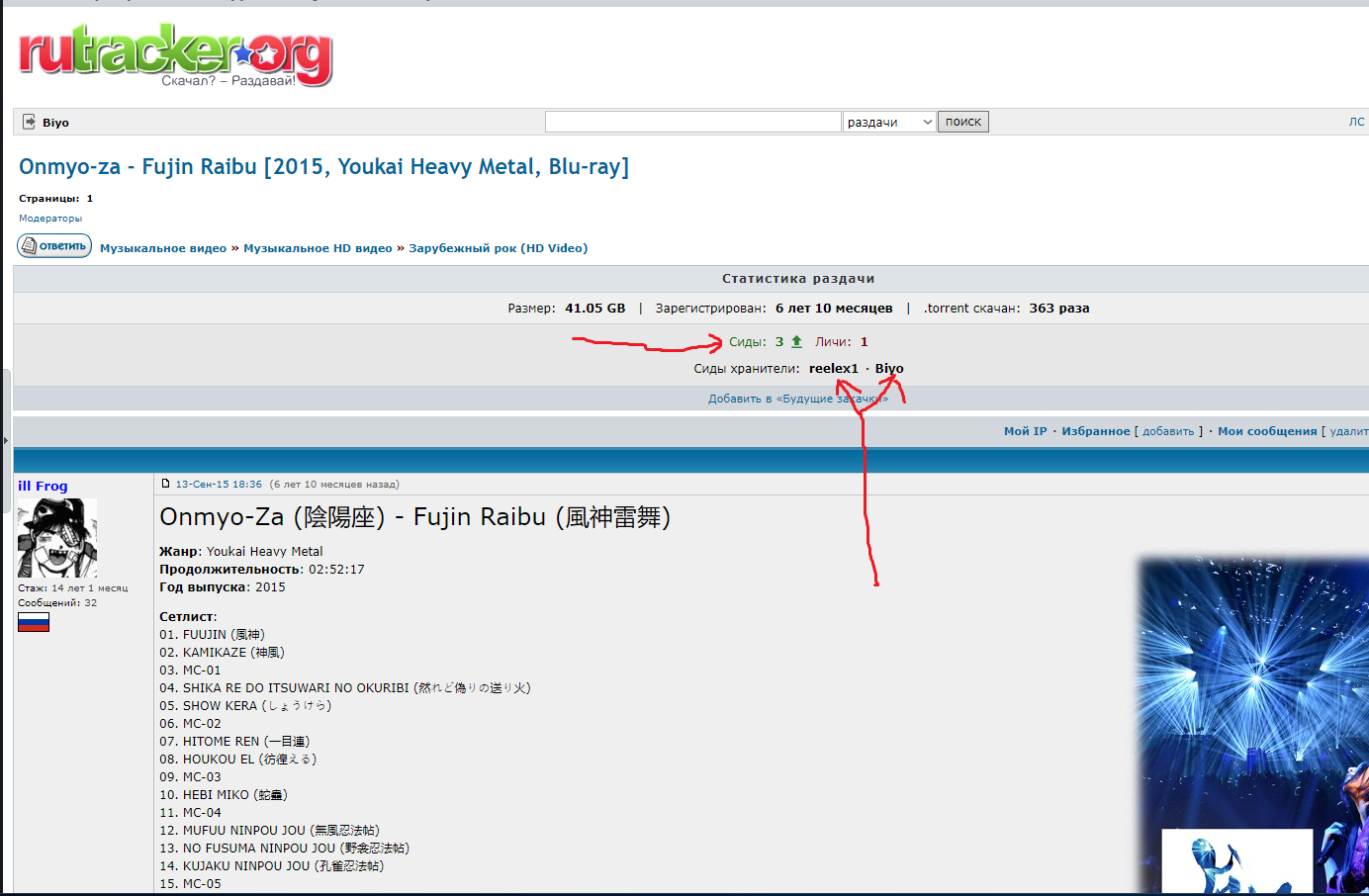
Task: Go to the Музыкальное HD видео category
Action: point(318,248)
